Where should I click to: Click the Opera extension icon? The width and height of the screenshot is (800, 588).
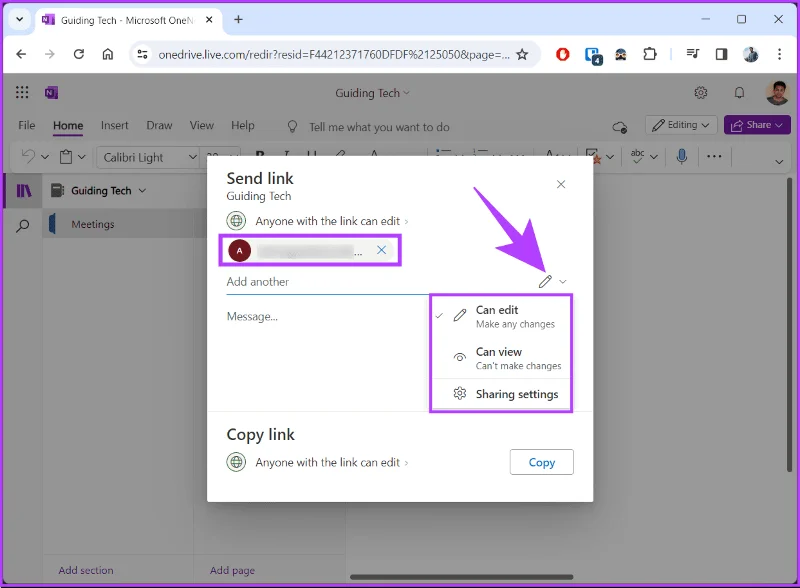[x=562, y=54]
